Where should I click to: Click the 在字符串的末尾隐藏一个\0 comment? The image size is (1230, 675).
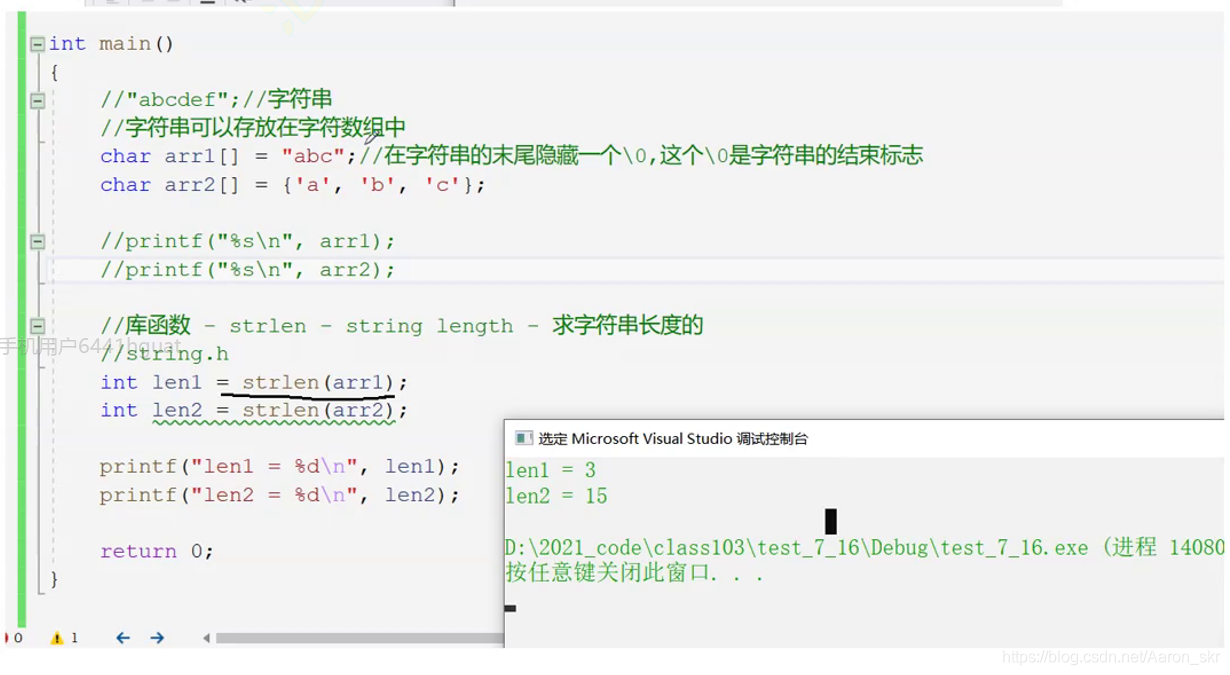tap(641, 156)
